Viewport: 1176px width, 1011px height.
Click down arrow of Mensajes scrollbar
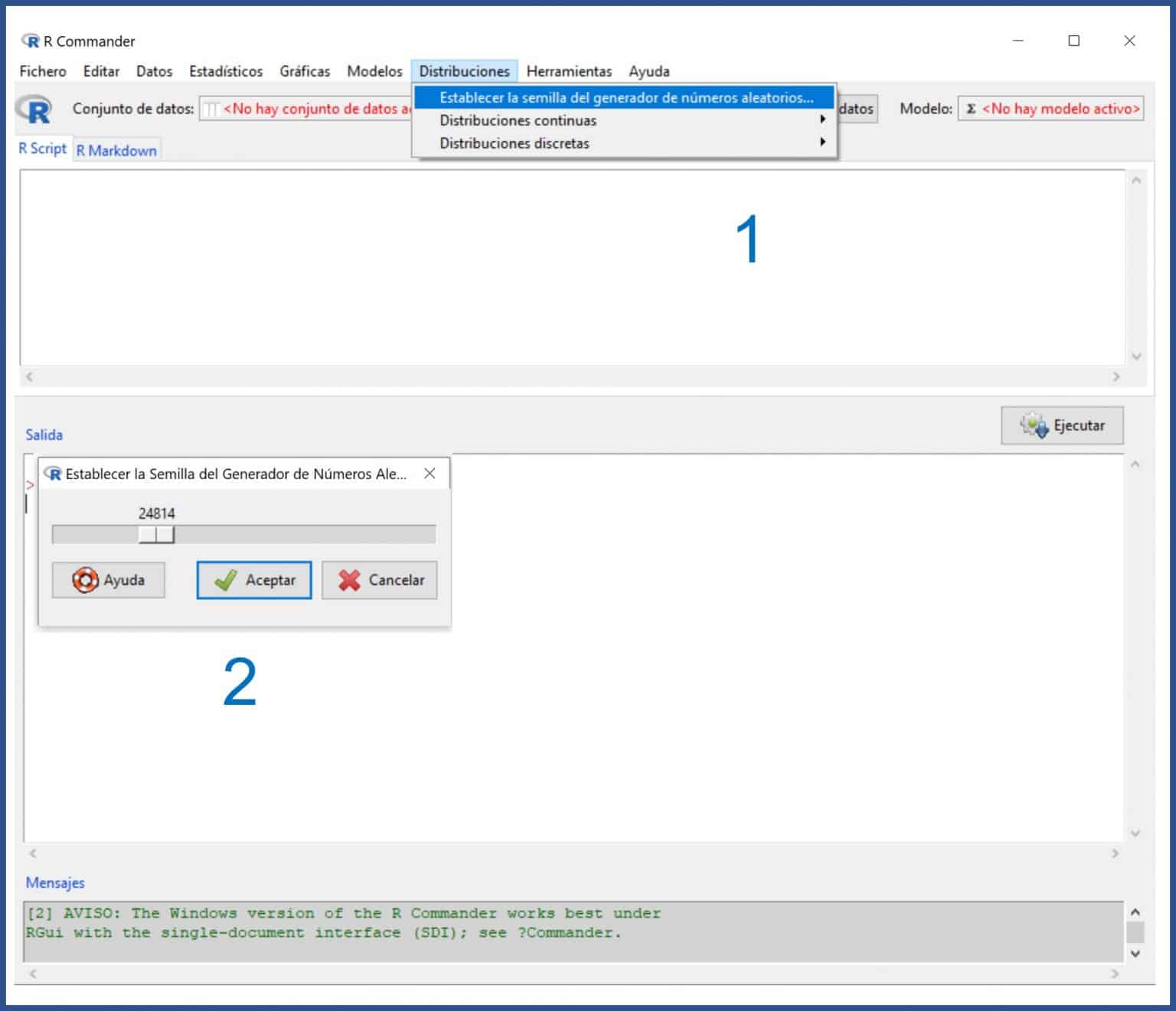click(x=1135, y=954)
